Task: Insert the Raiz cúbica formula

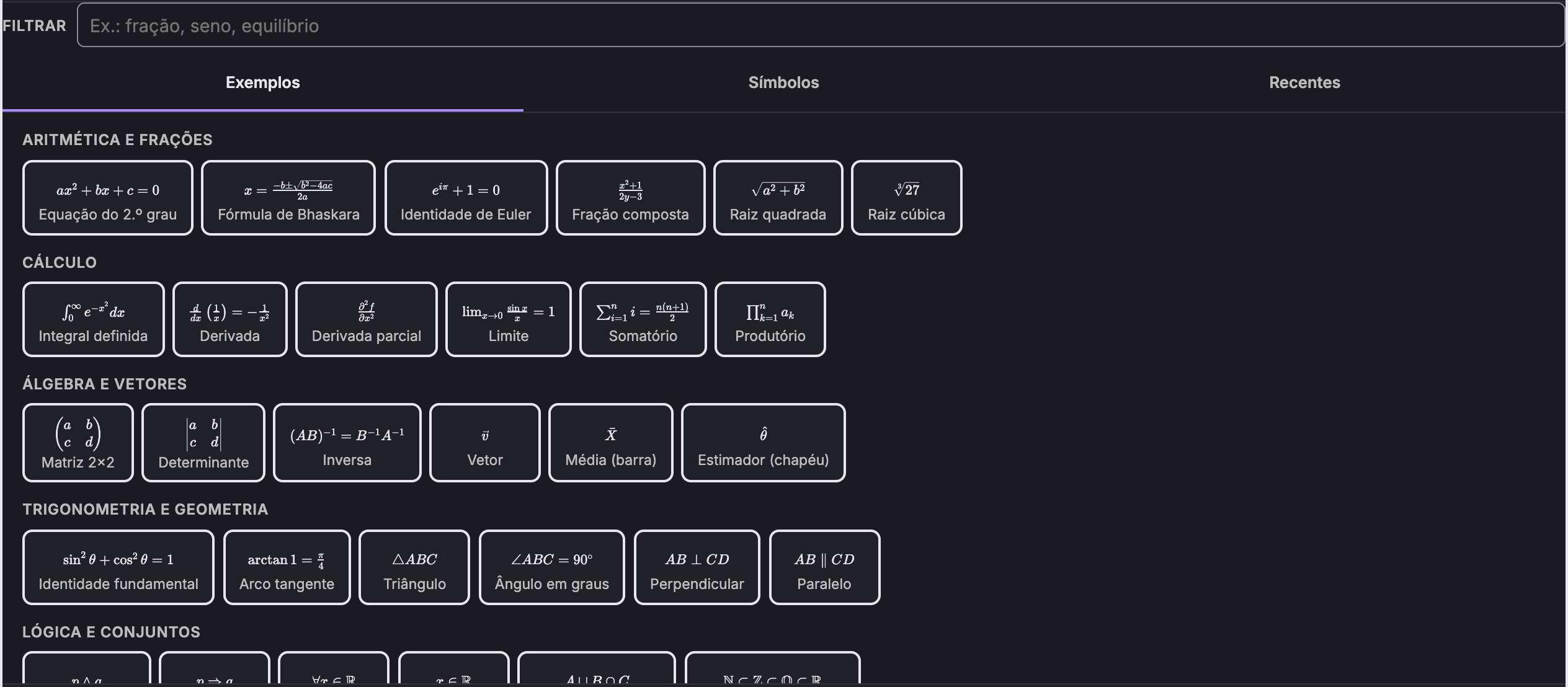Action: coord(906,198)
